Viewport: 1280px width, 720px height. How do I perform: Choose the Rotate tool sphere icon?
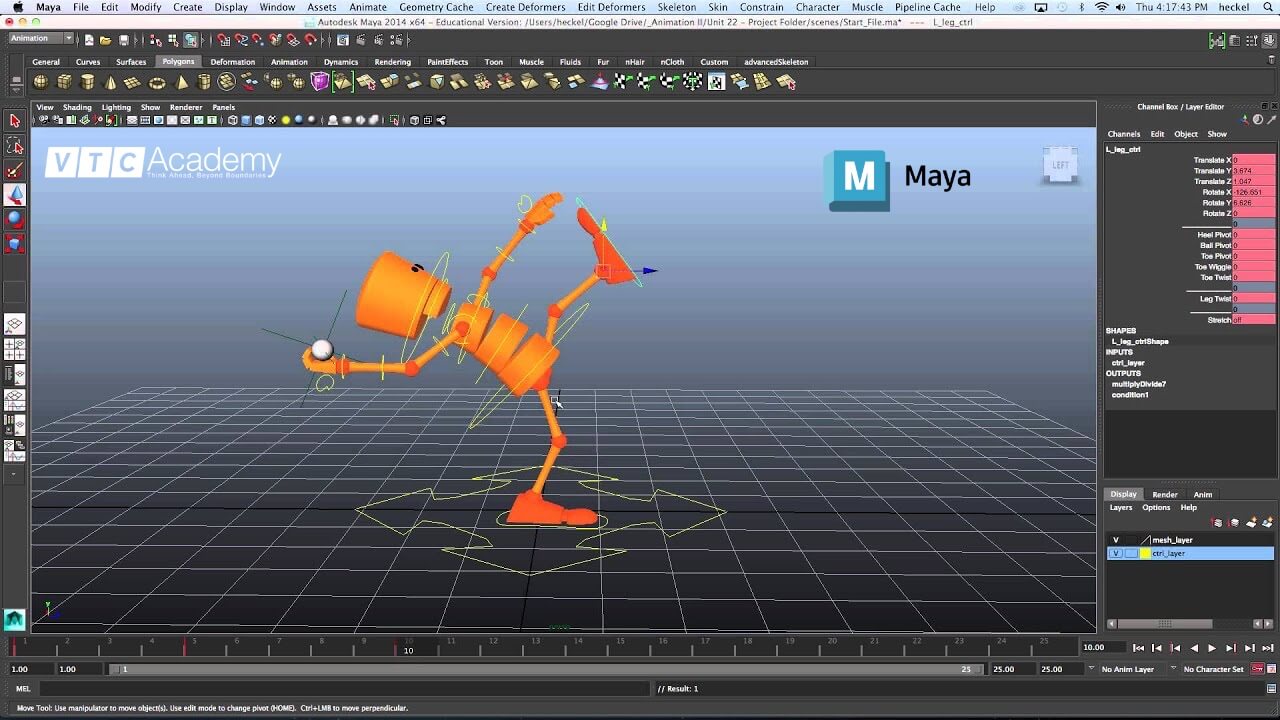click(x=14, y=219)
